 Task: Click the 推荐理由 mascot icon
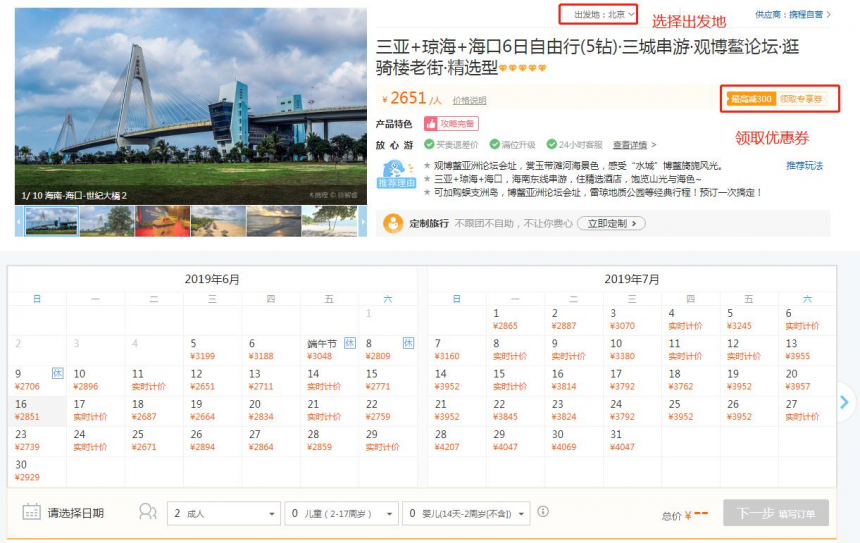click(396, 174)
